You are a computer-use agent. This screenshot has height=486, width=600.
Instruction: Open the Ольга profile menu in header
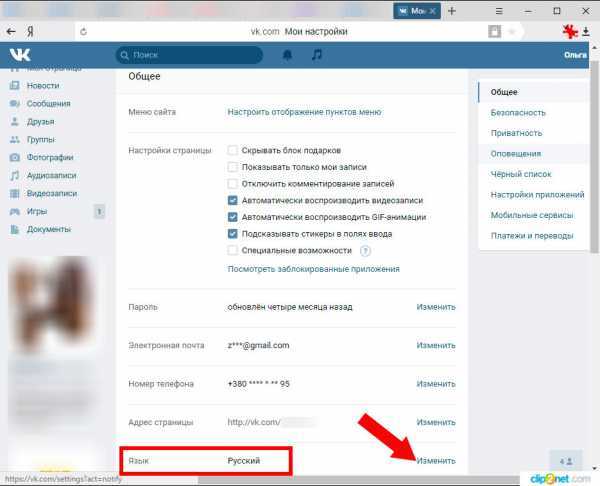pos(575,55)
